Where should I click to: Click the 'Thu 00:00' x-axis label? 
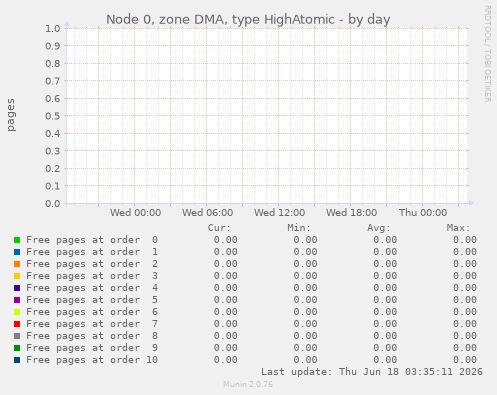[423, 213]
